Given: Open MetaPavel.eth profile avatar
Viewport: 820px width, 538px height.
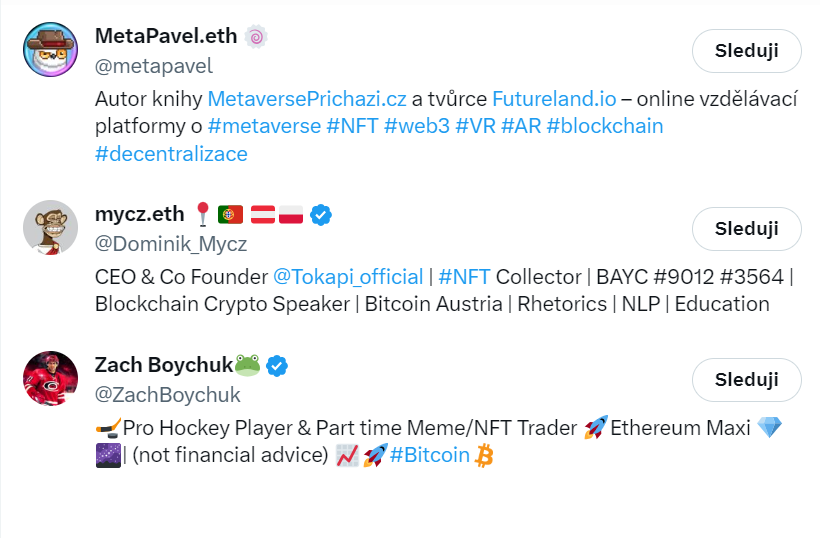Looking at the screenshot, I should tap(50, 50).
